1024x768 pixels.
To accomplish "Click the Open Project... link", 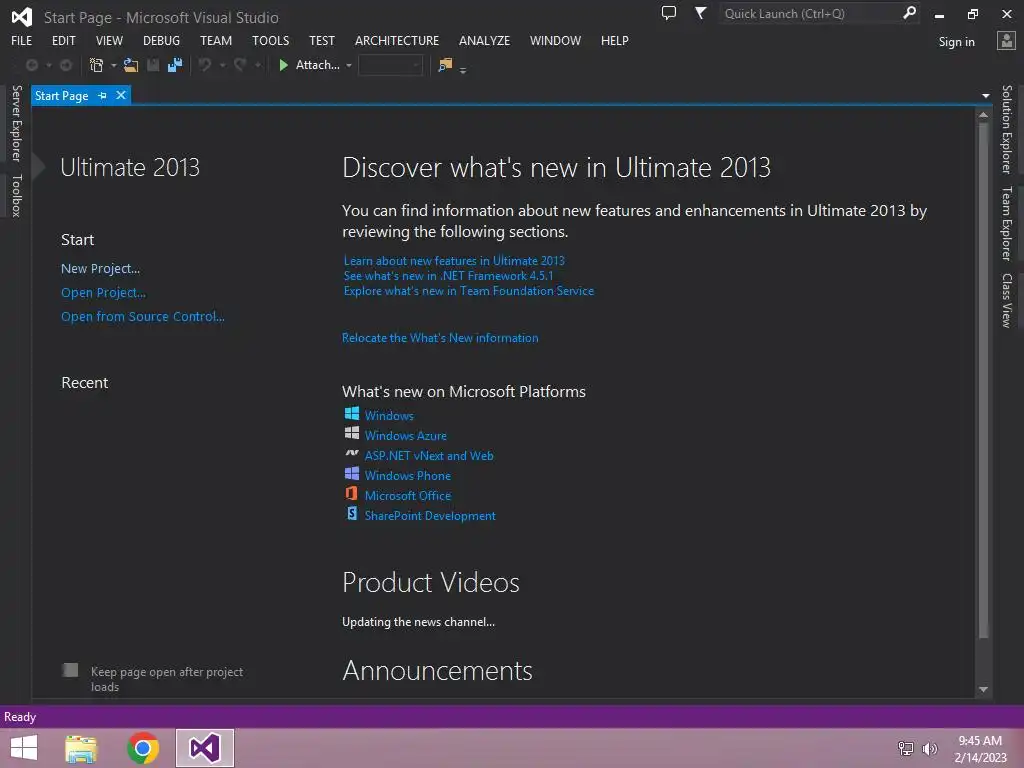I will point(103,293).
